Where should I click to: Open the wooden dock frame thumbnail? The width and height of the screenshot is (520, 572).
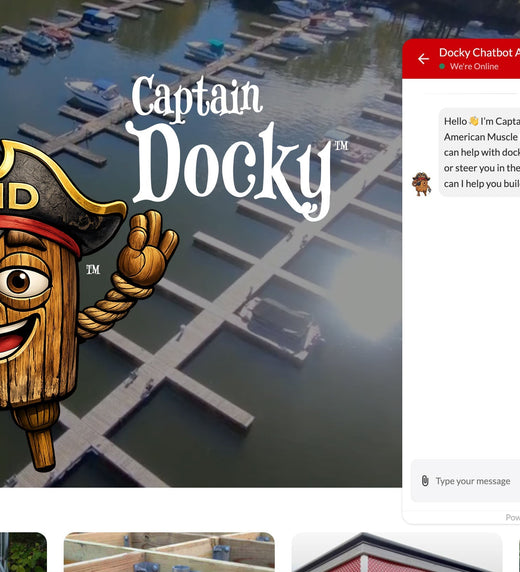tap(169, 552)
